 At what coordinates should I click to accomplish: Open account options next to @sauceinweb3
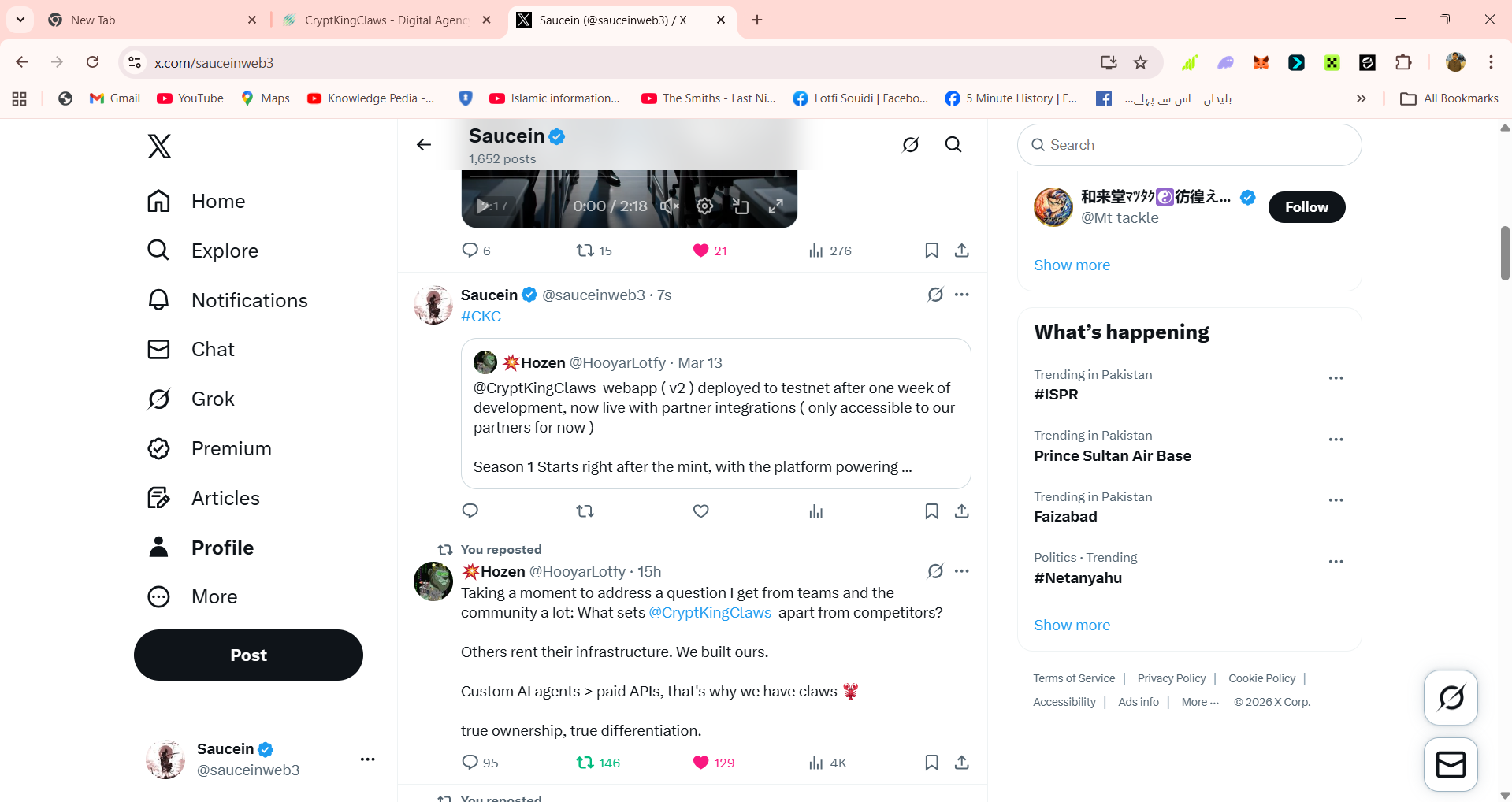pos(367,759)
